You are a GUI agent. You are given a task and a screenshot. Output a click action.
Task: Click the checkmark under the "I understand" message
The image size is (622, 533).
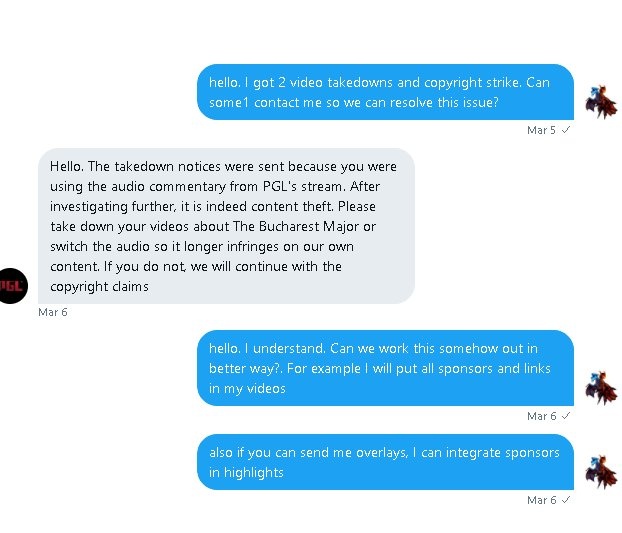567,415
